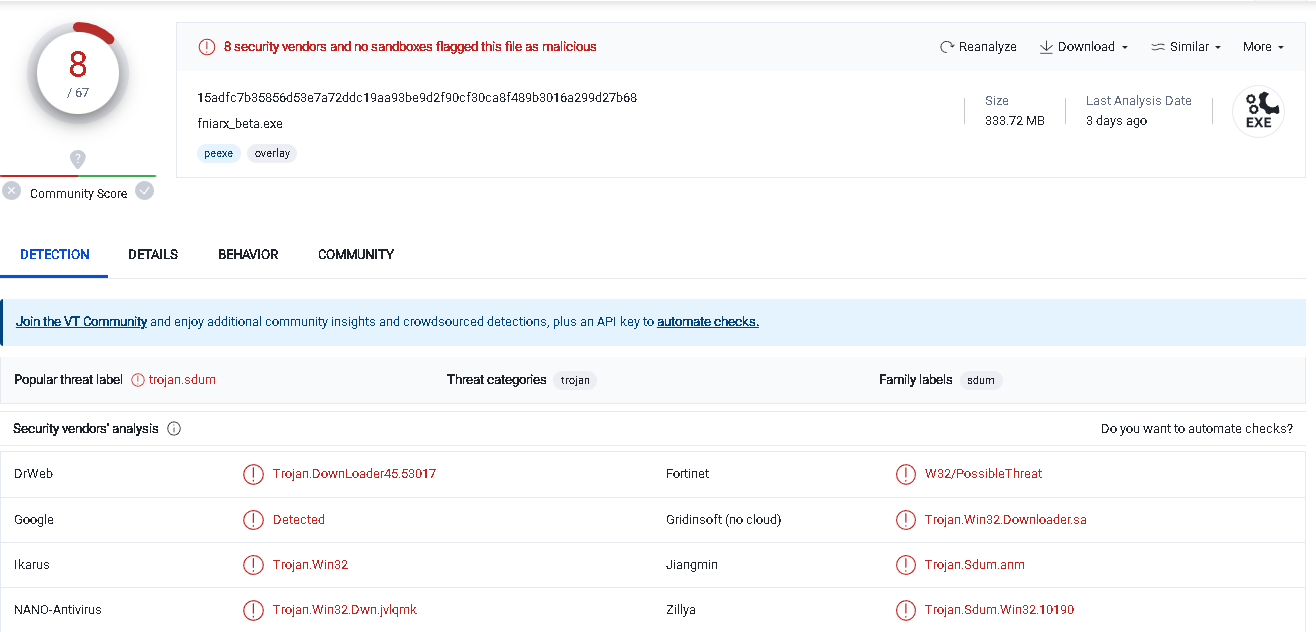Open the Download dropdown menu
Viewport: 1316px width, 632px height.
1084,47
